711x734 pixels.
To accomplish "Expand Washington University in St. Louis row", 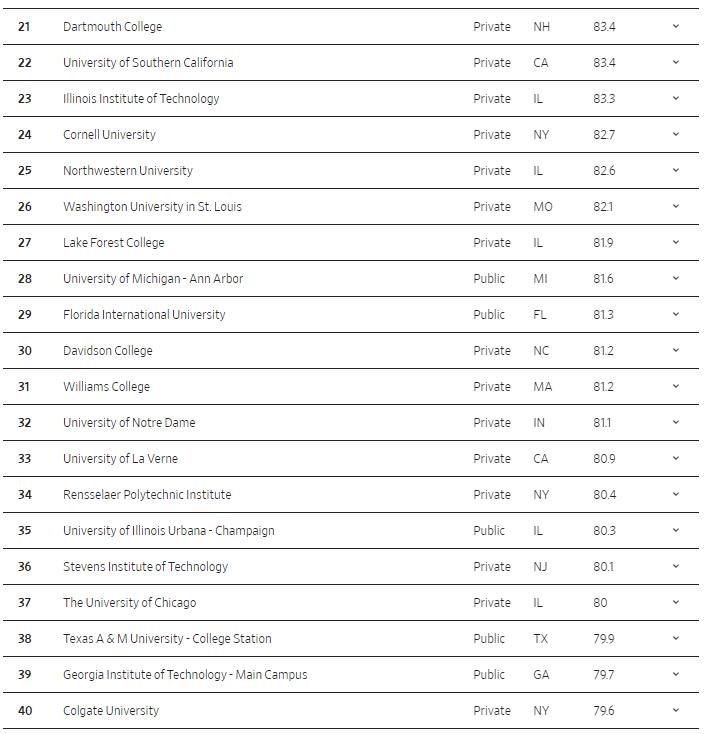I will pyautogui.click(x=676, y=206).
